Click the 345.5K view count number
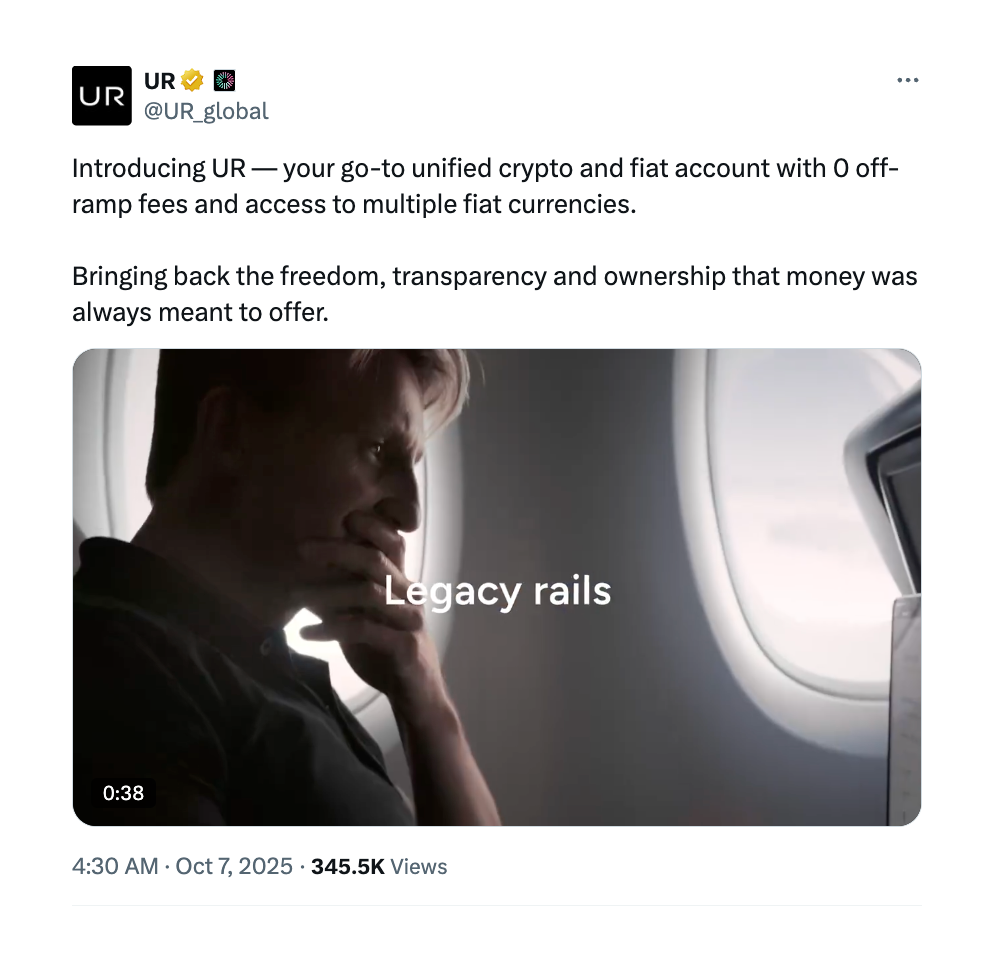Viewport: 992px width, 954px height. pyautogui.click(x=347, y=866)
